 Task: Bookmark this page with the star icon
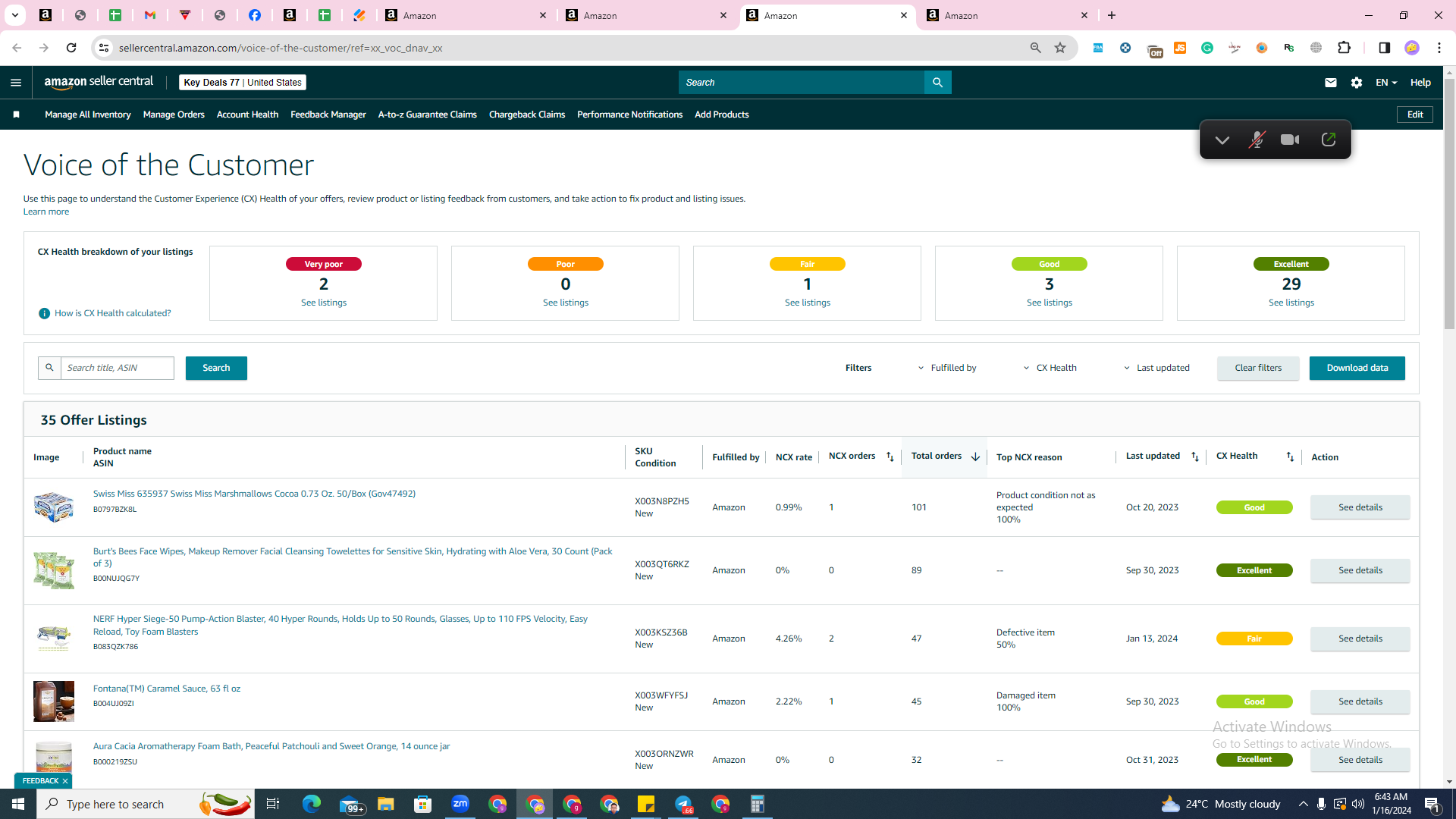[x=1060, y=48]
